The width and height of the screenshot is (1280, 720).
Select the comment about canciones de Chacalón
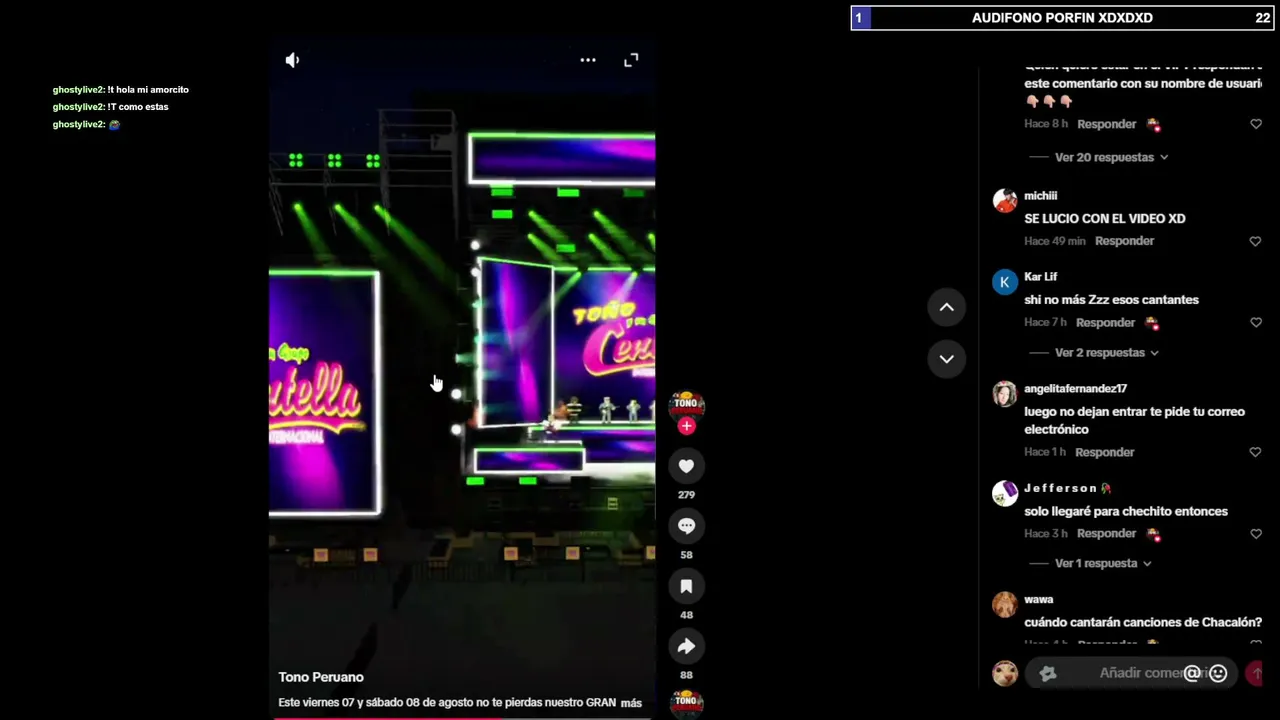click(1143, 623)
